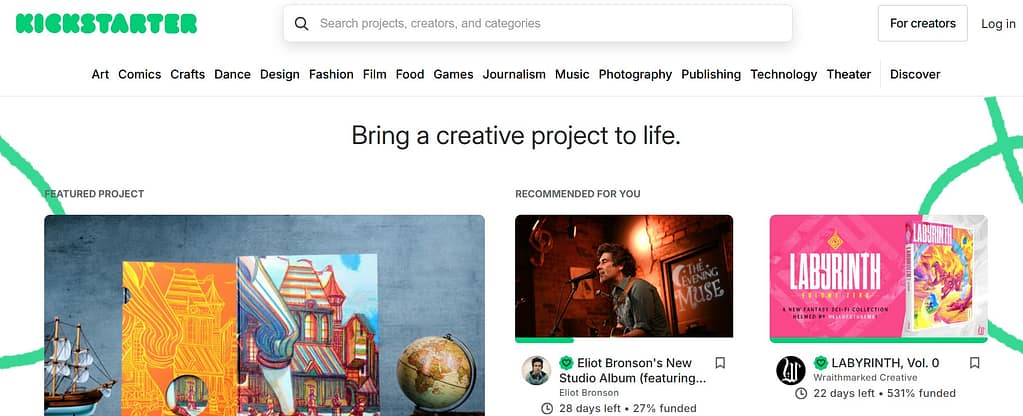Click the search magnifier icon
This screenshot has width=1023, height=416.
301,23
